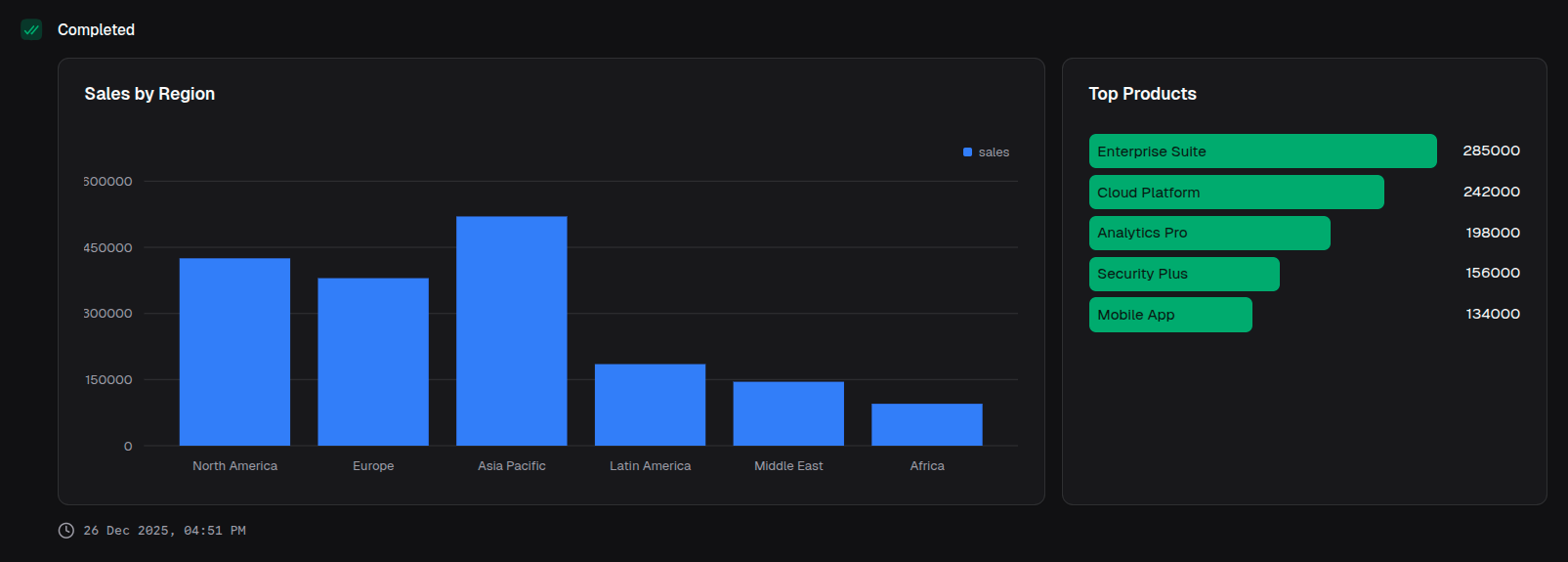Select the Africa sales bar
Image resolution: width=1568 pixels, height=562 pixels.
pyautogui.click(x=926, y=424)
